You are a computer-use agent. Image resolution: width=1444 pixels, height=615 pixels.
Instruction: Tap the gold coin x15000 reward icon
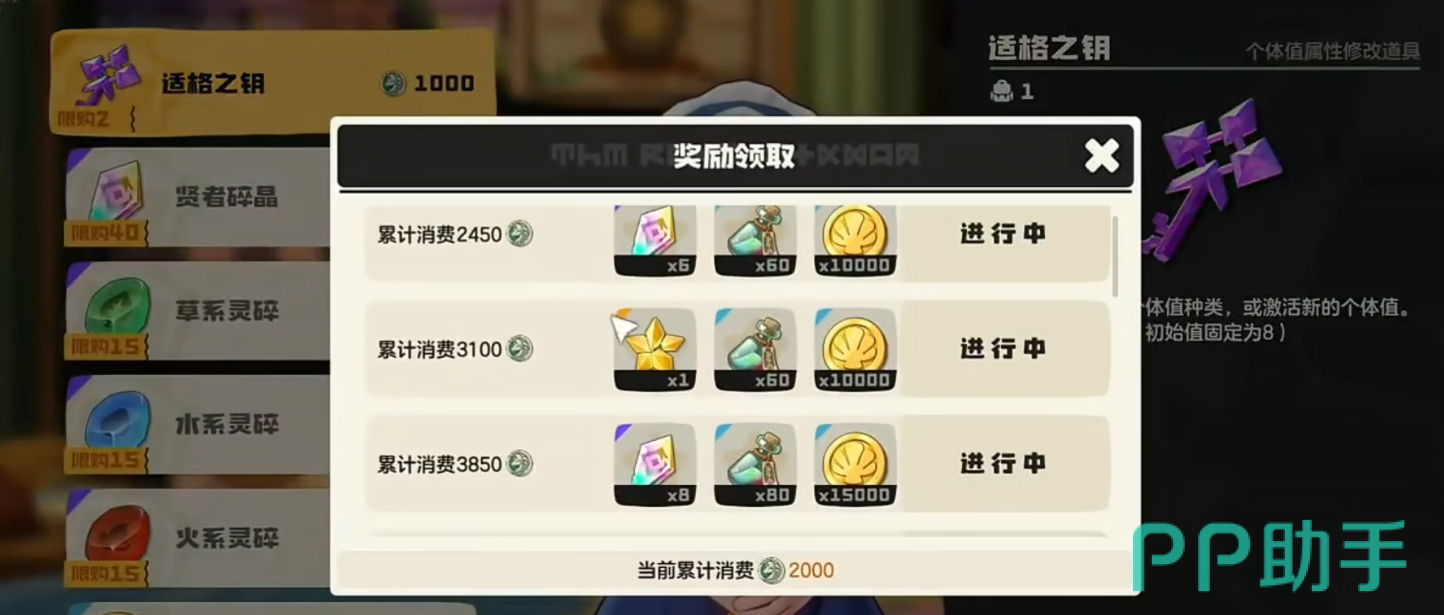855,464
